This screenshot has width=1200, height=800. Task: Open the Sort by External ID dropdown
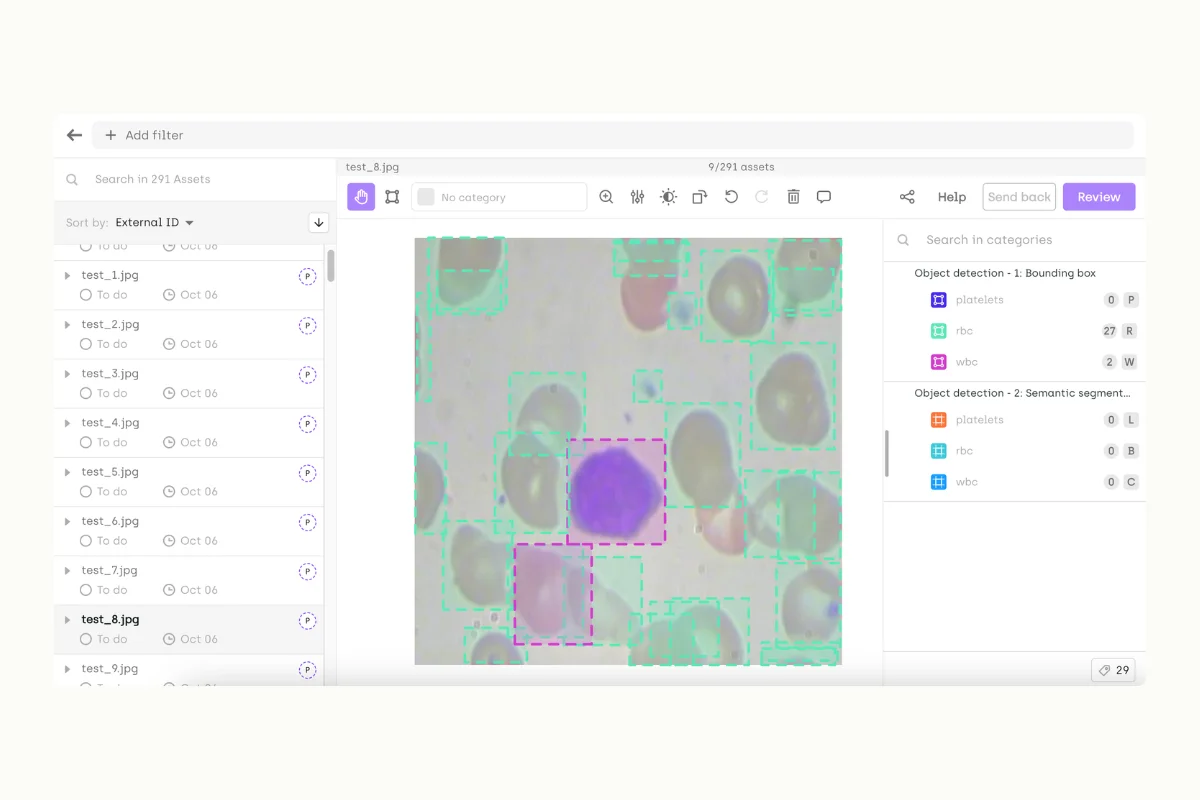[x=155, y=222]
